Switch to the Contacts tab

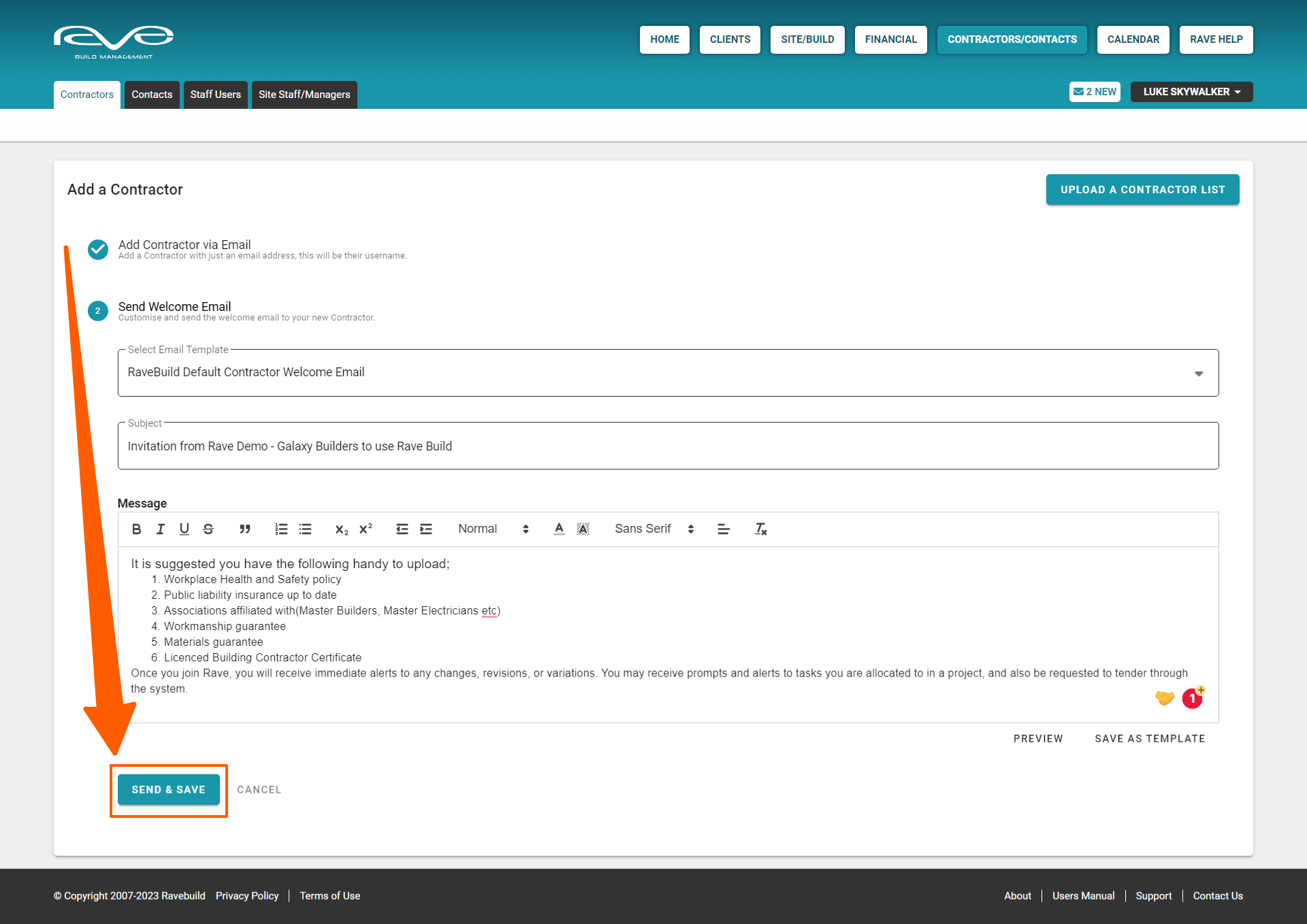(152, 95)
